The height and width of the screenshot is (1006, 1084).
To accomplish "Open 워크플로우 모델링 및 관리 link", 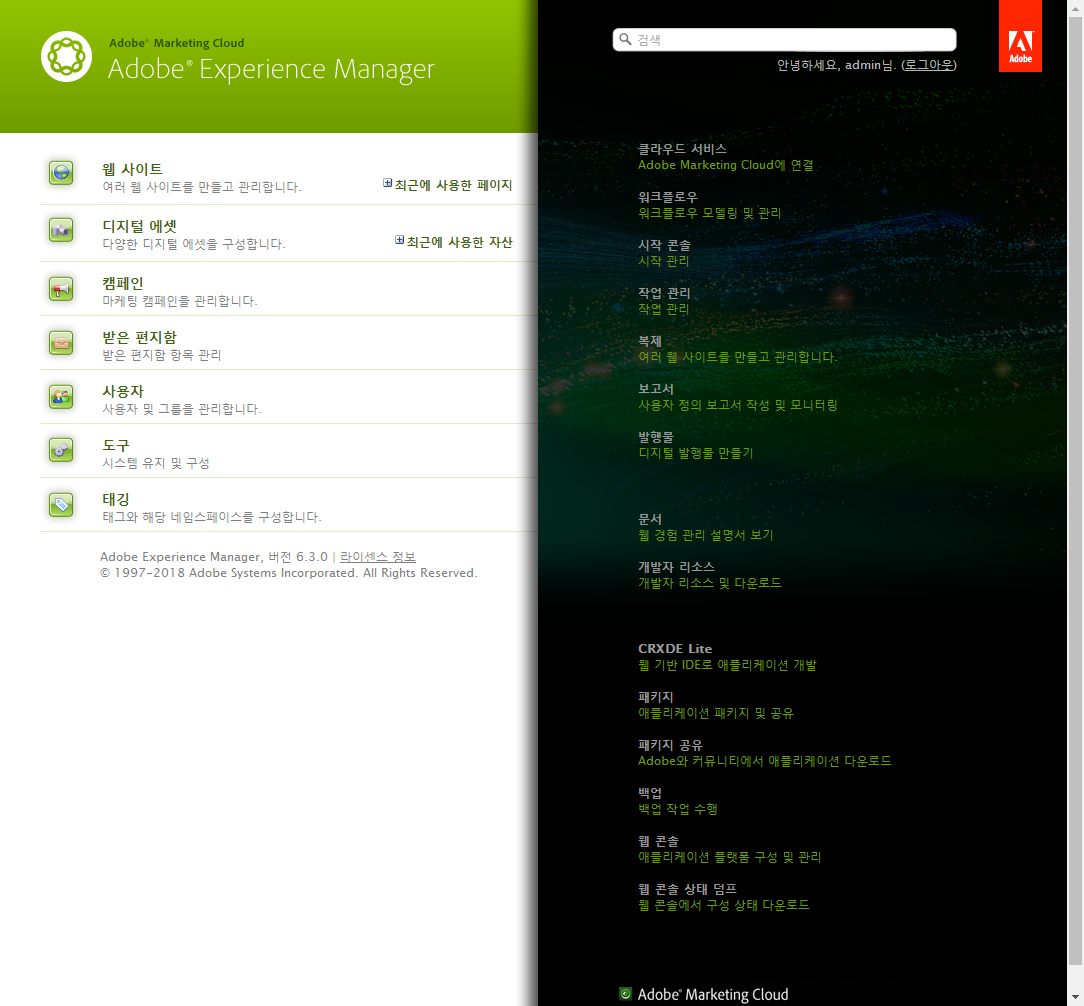I will [x=709, y=213].
